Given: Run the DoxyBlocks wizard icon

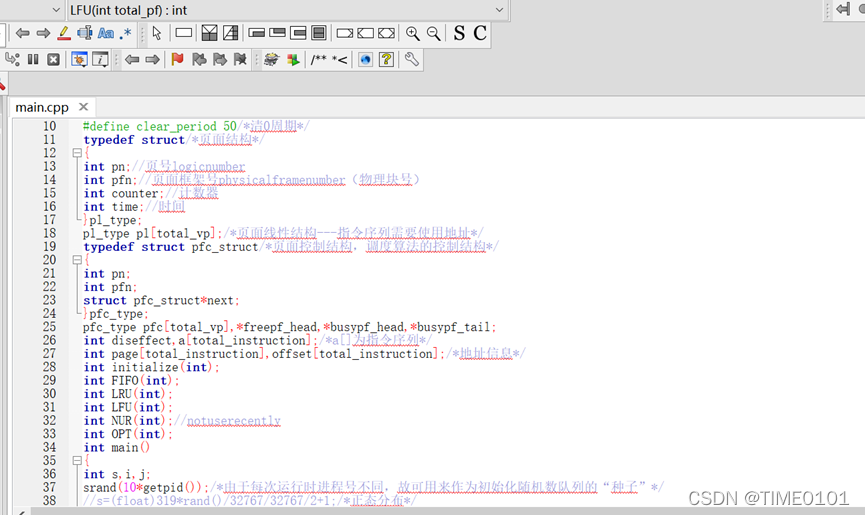Looking at the screenshot, I should pyautogui.click(x=271, y=59).
